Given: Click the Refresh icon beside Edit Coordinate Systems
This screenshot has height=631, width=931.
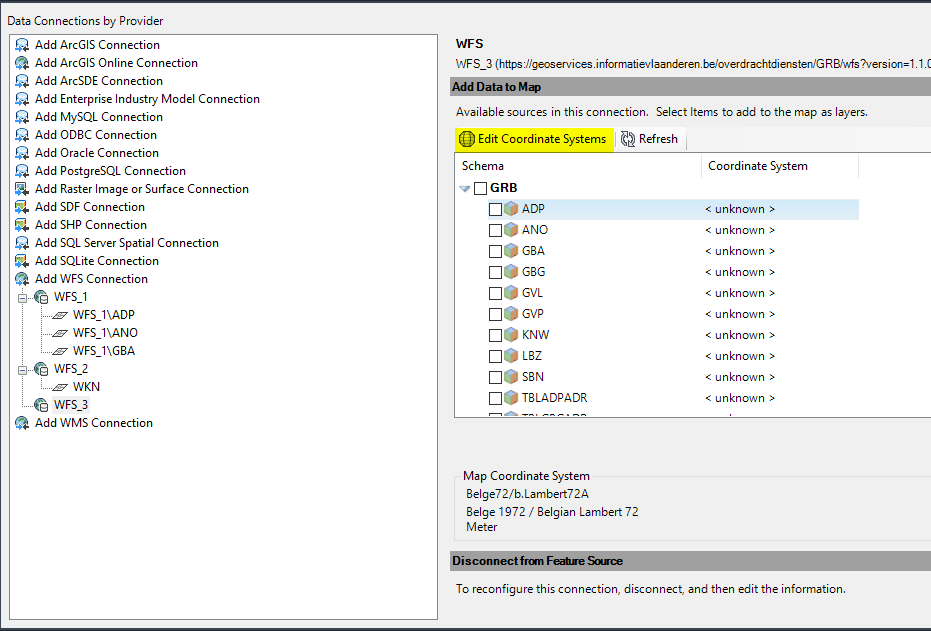Looking at the screenshot, I should coord(628,139).
